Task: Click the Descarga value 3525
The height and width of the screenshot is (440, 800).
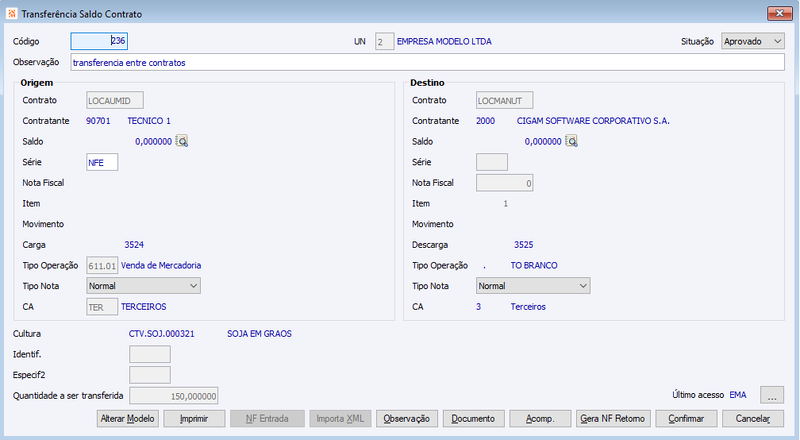Action: pyautogui.click(x=523, y=245)
